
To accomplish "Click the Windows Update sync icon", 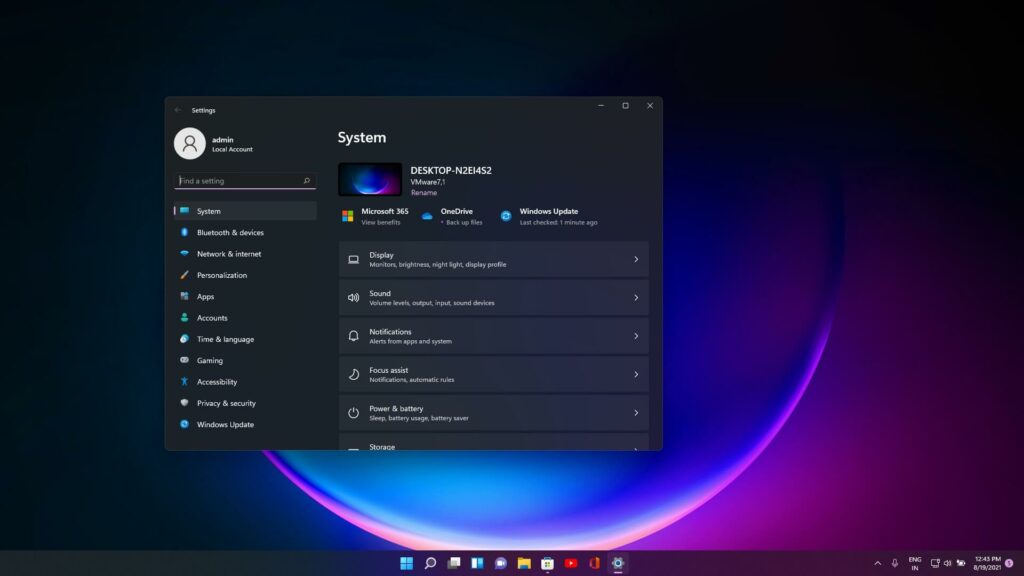I will coord(505,214).
